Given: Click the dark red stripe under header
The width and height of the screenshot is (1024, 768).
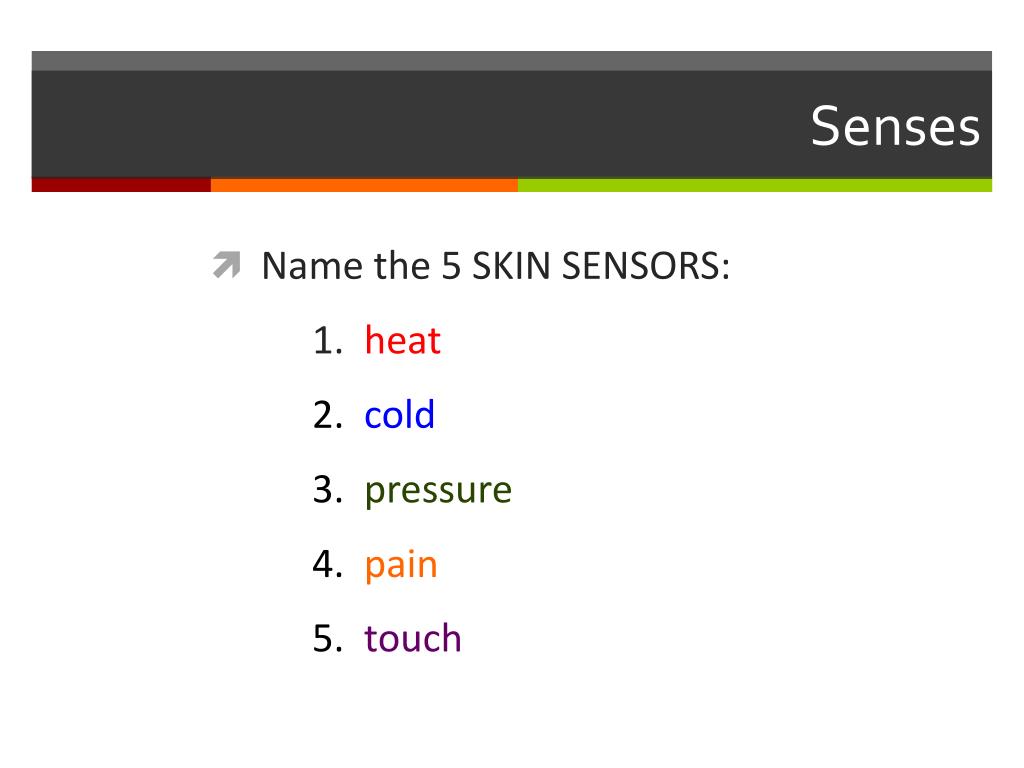Looking at the screenshot, I should (121, 185).
